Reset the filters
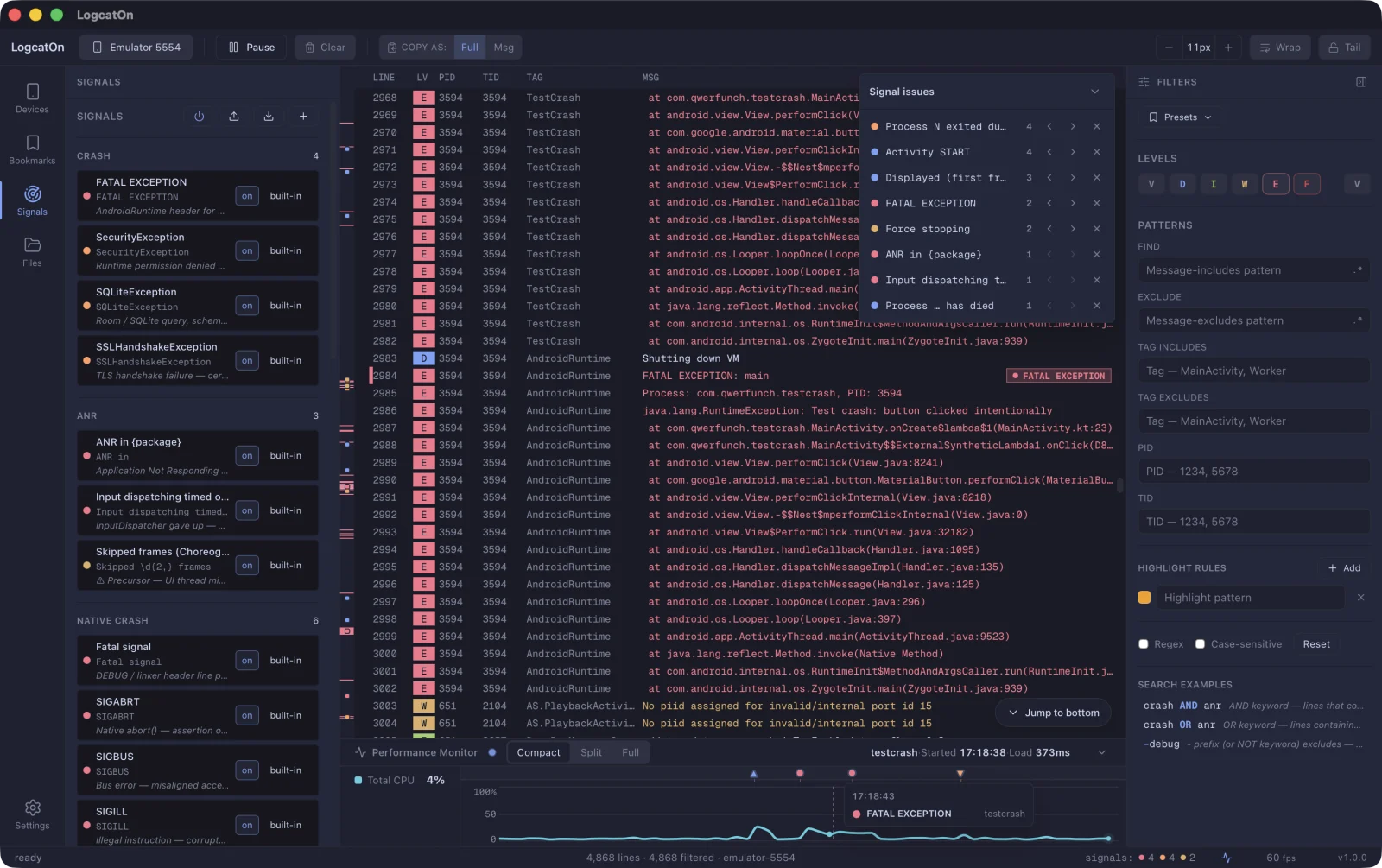Image resolution: width=1382 pixels, height=868 pixels. (x=1316, y=644)
